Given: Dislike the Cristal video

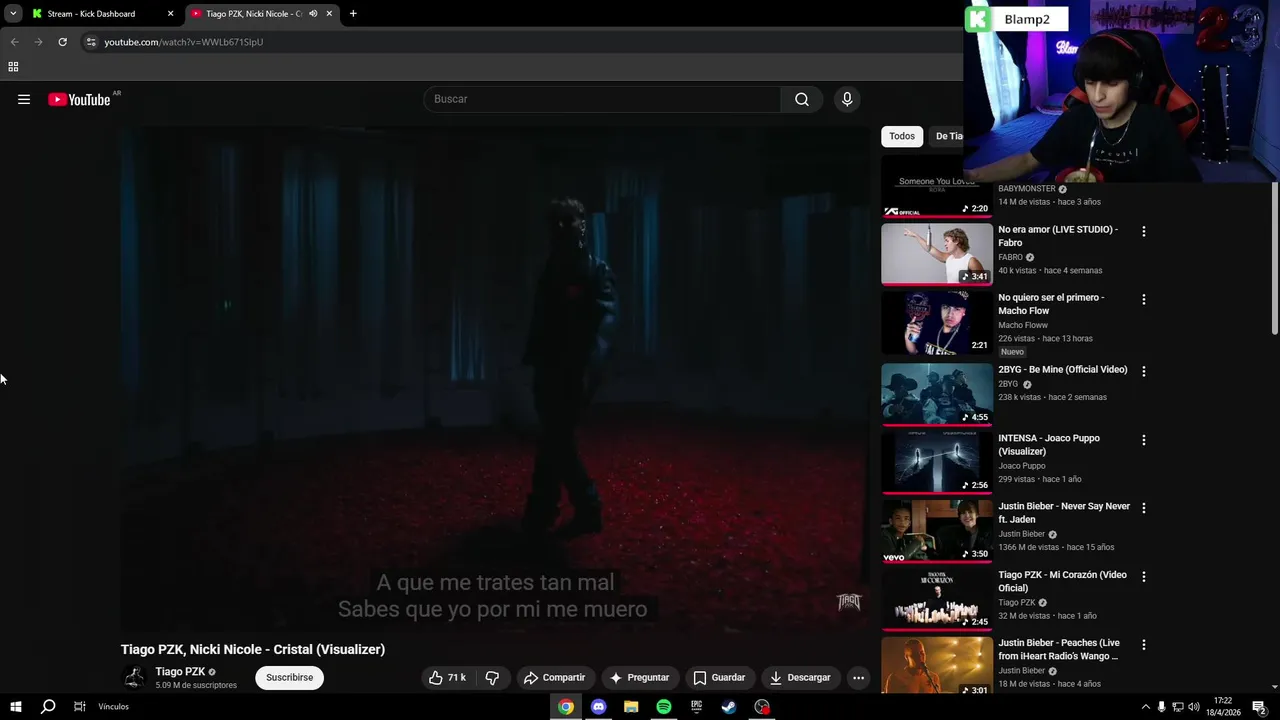Looking at the screenshot, I should coord(492,677).
